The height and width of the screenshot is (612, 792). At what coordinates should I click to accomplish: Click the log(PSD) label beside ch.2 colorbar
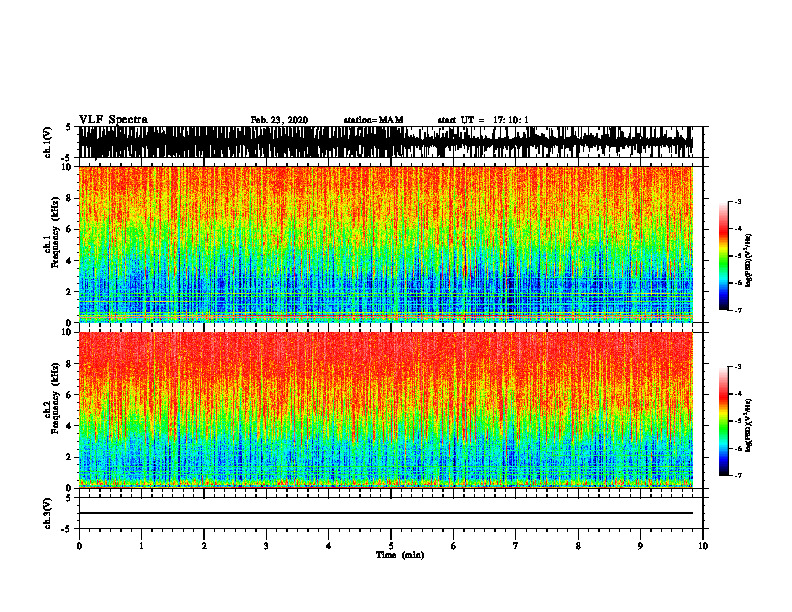click(749, 425)
